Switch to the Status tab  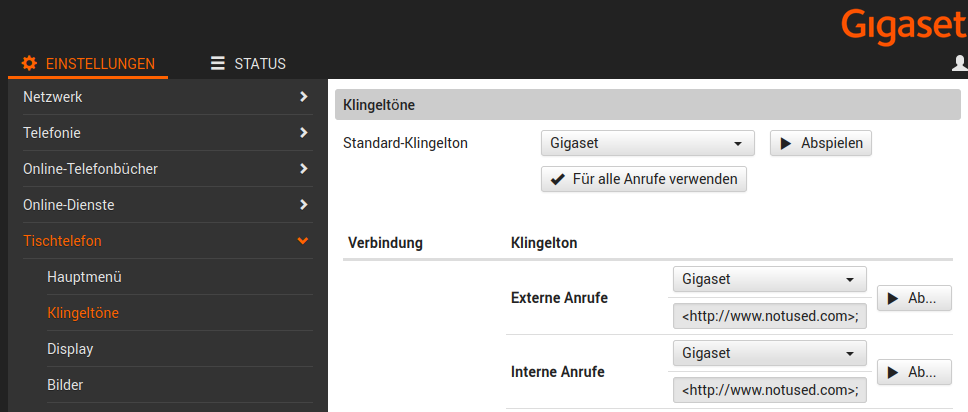[249, 64]
